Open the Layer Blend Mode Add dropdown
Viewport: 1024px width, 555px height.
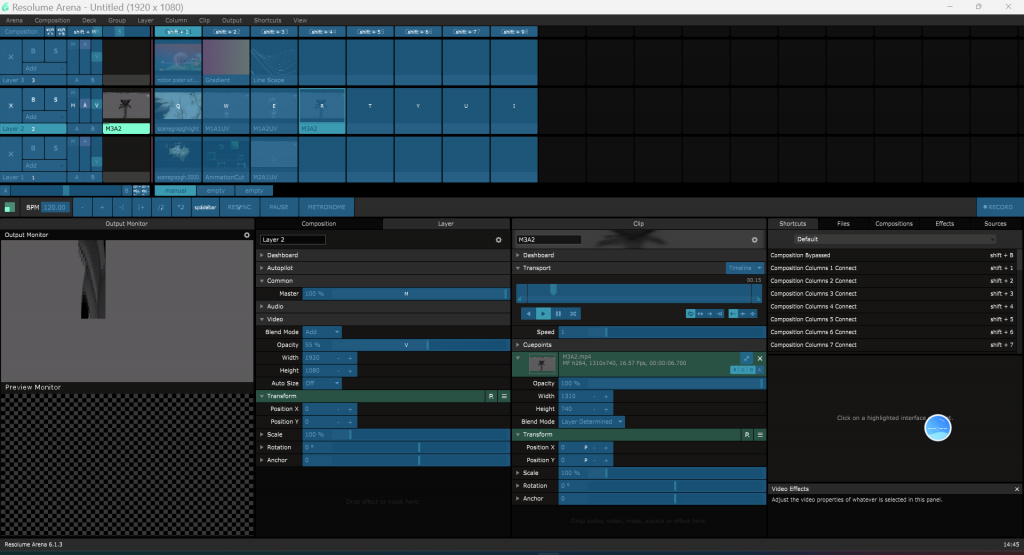(x=321, y=332)
